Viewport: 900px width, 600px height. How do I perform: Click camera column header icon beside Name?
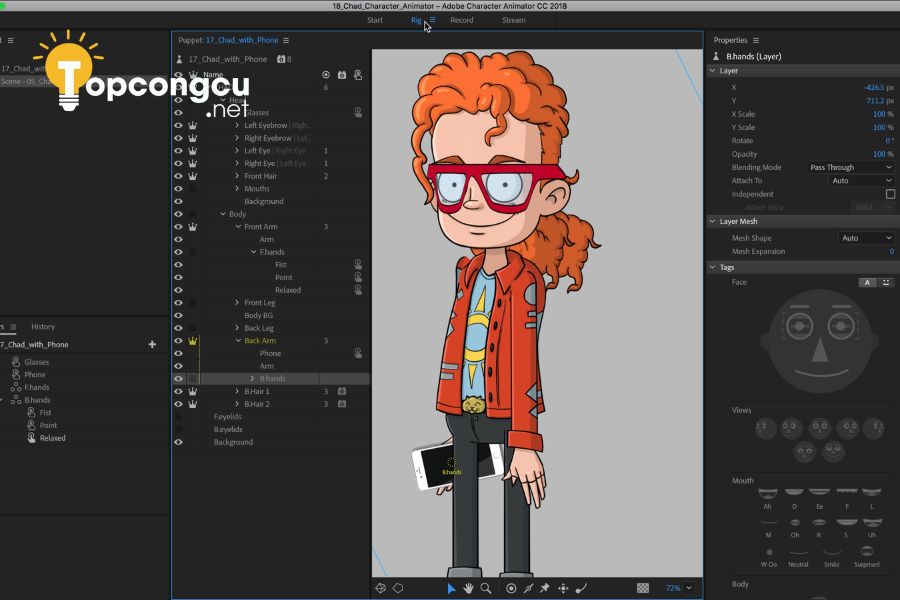click(x=342, y=75)
